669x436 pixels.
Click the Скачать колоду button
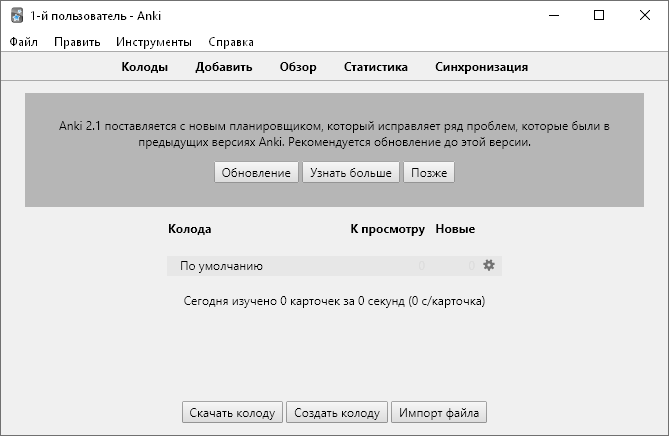(232, 412)
